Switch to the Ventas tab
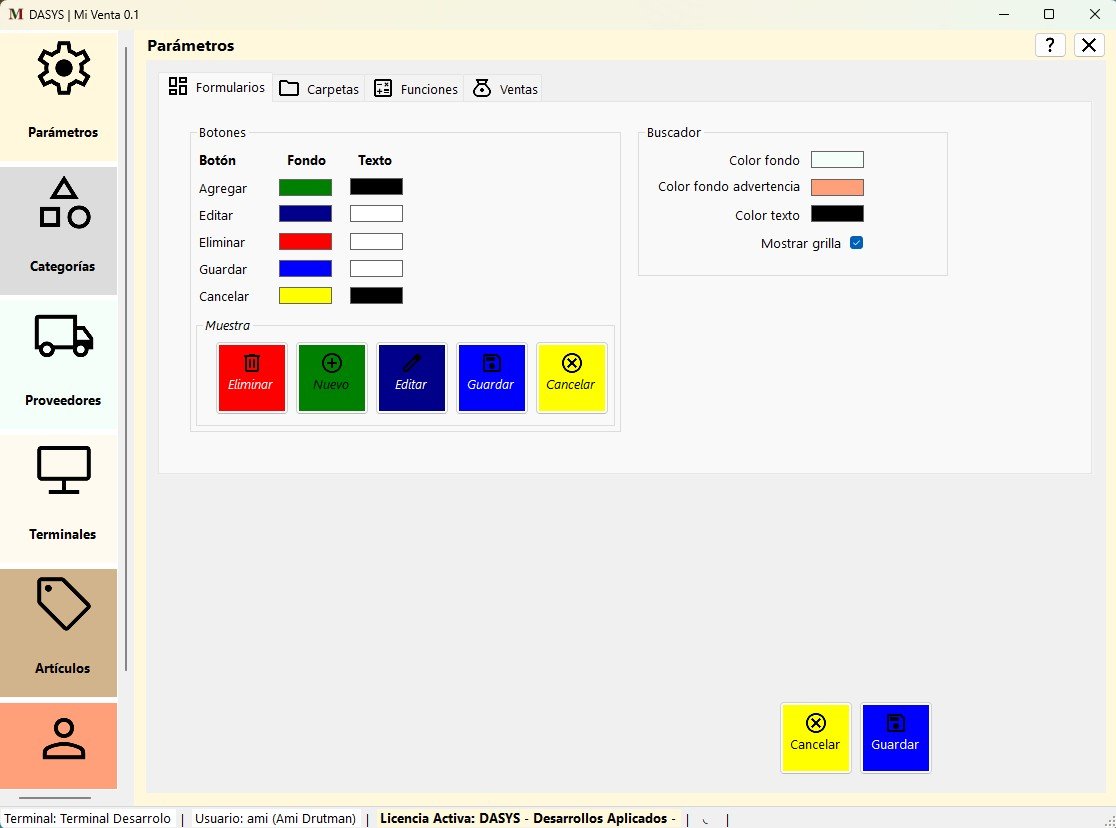 coord(506,89)
